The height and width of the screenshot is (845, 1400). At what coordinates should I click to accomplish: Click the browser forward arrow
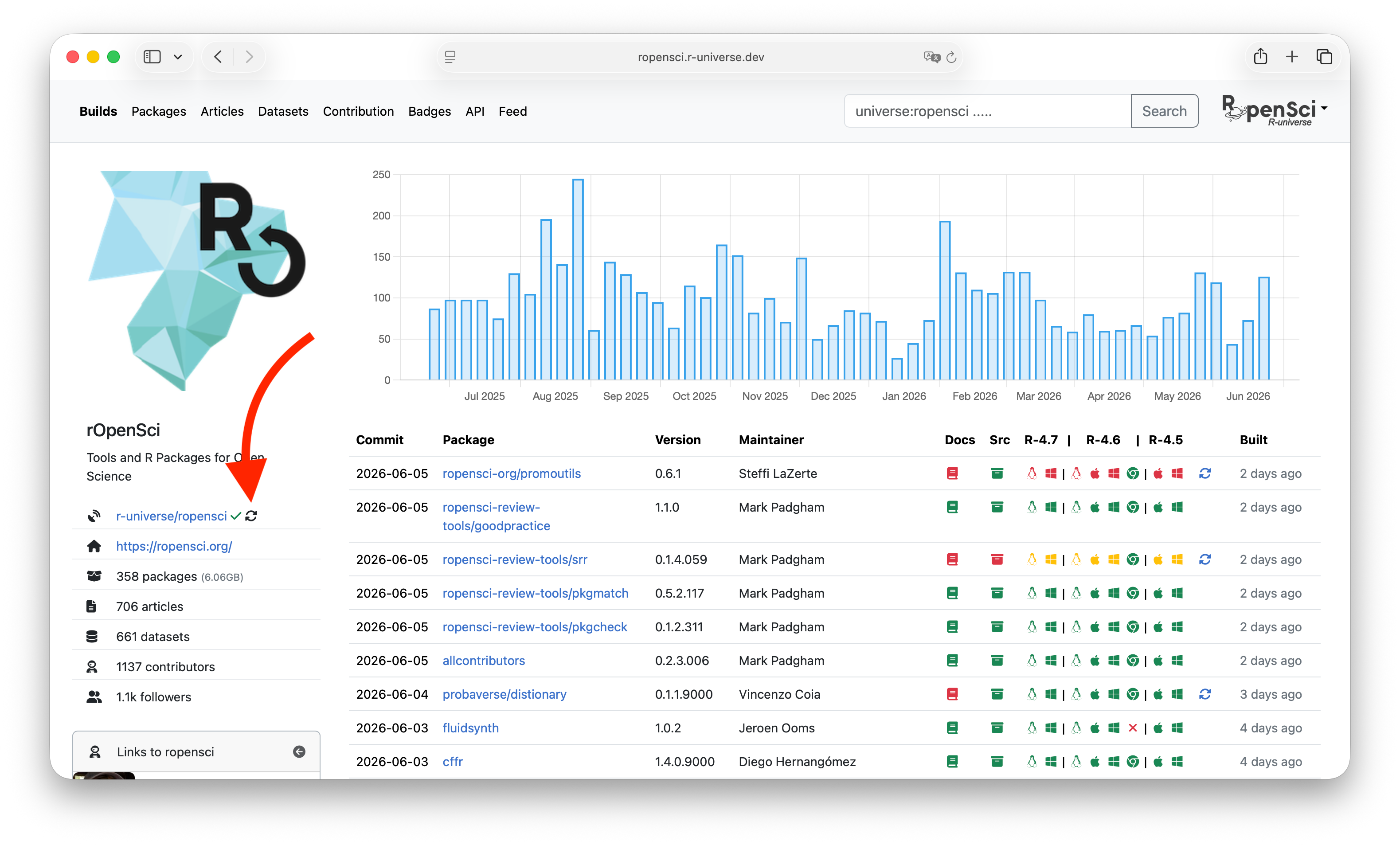click(x=249, y=57)
